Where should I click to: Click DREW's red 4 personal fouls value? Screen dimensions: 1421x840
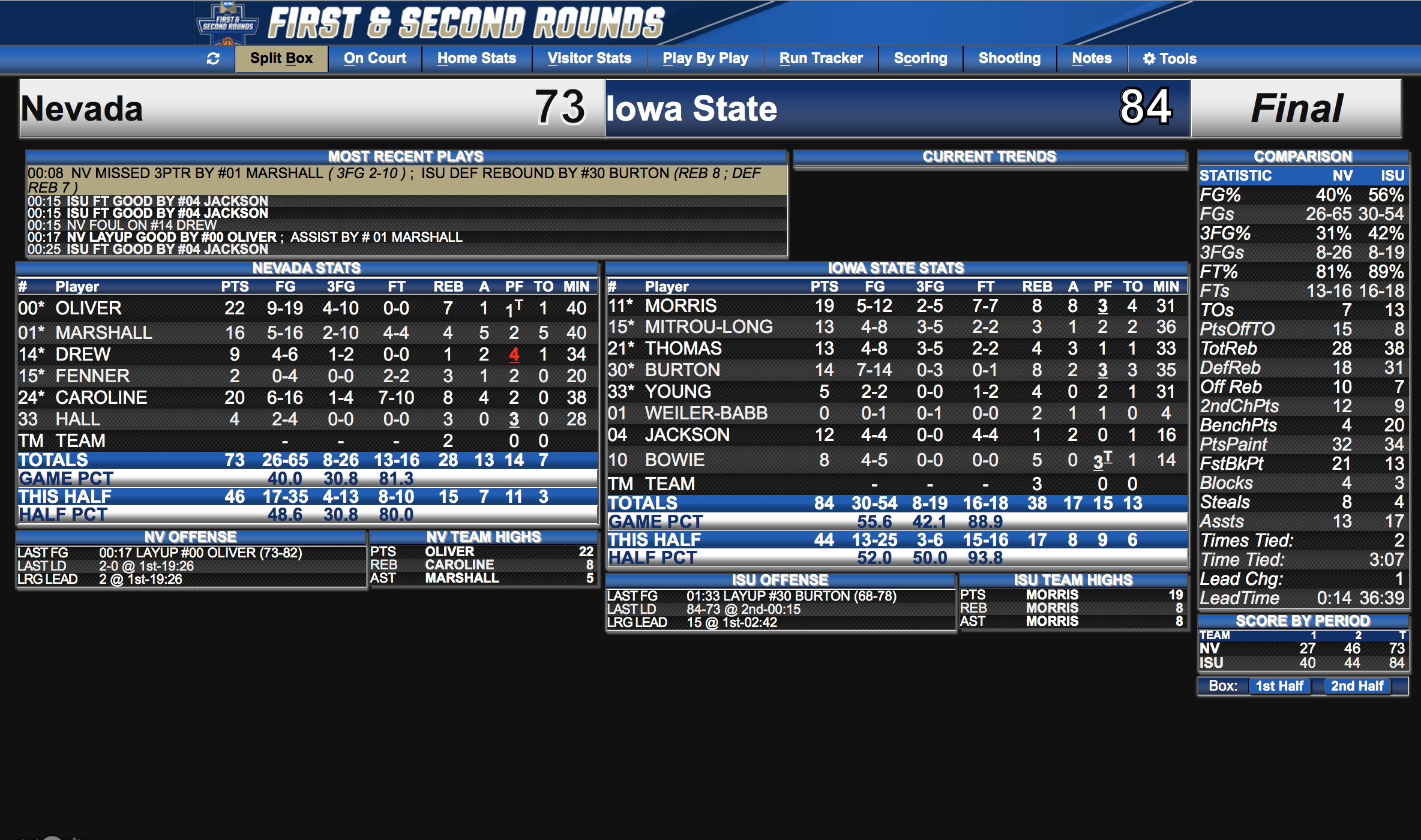click(514, 355)
